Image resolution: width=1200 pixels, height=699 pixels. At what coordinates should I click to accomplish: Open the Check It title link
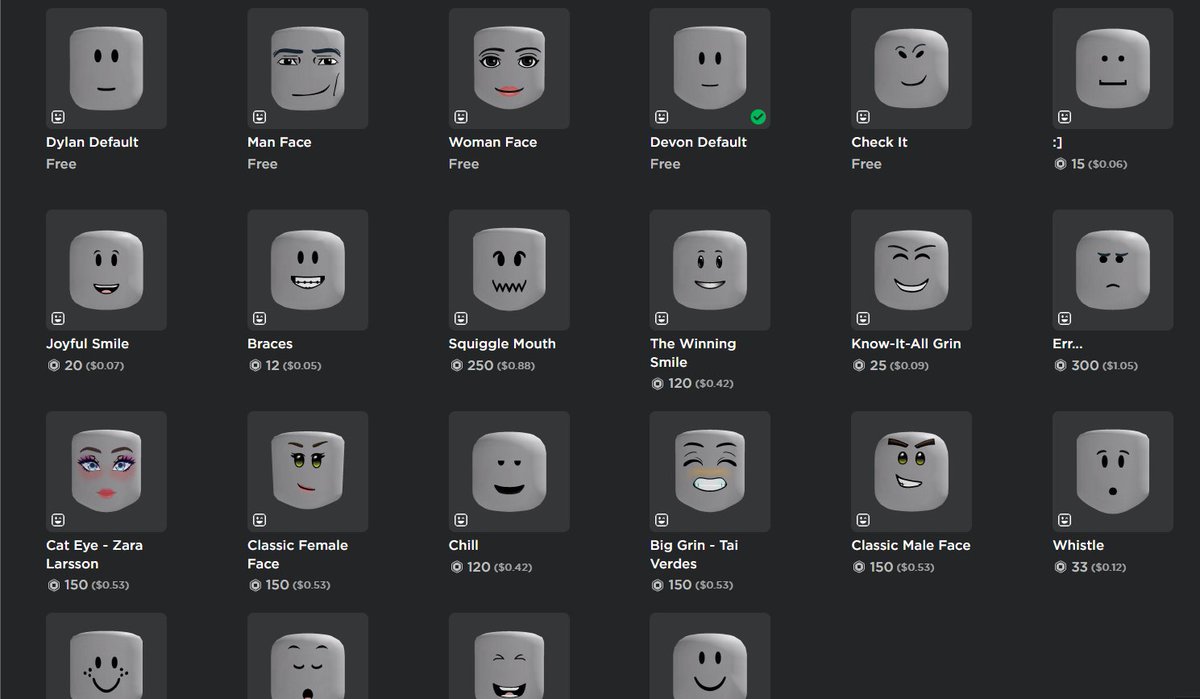(x=879, y=143)
